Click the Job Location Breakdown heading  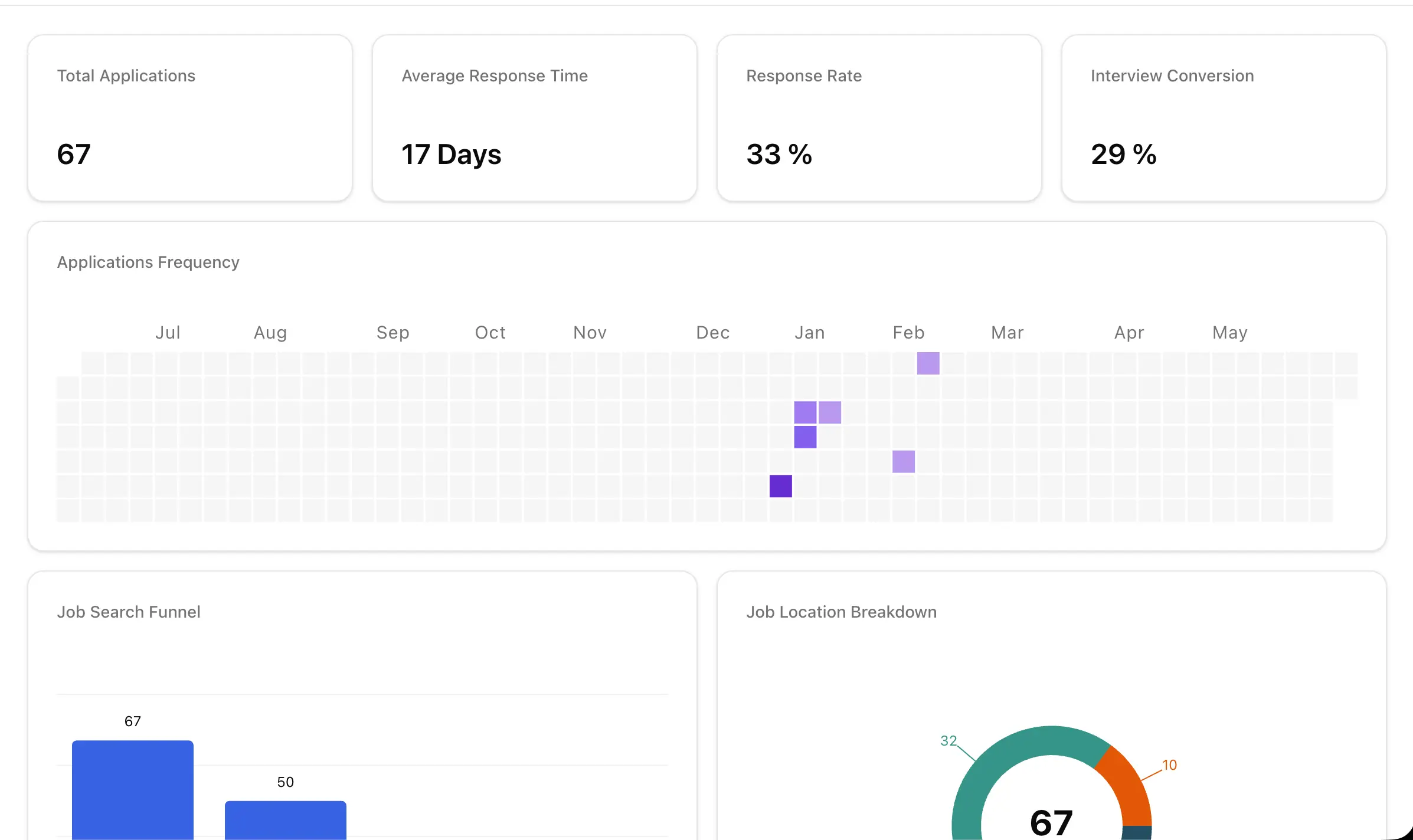point(842,612)
